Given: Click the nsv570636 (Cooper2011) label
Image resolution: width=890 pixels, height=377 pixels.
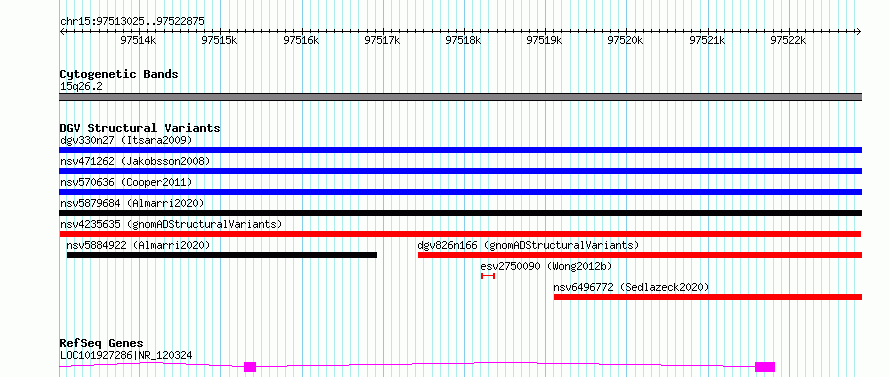Looking at the screenshot, I should 126,182.
